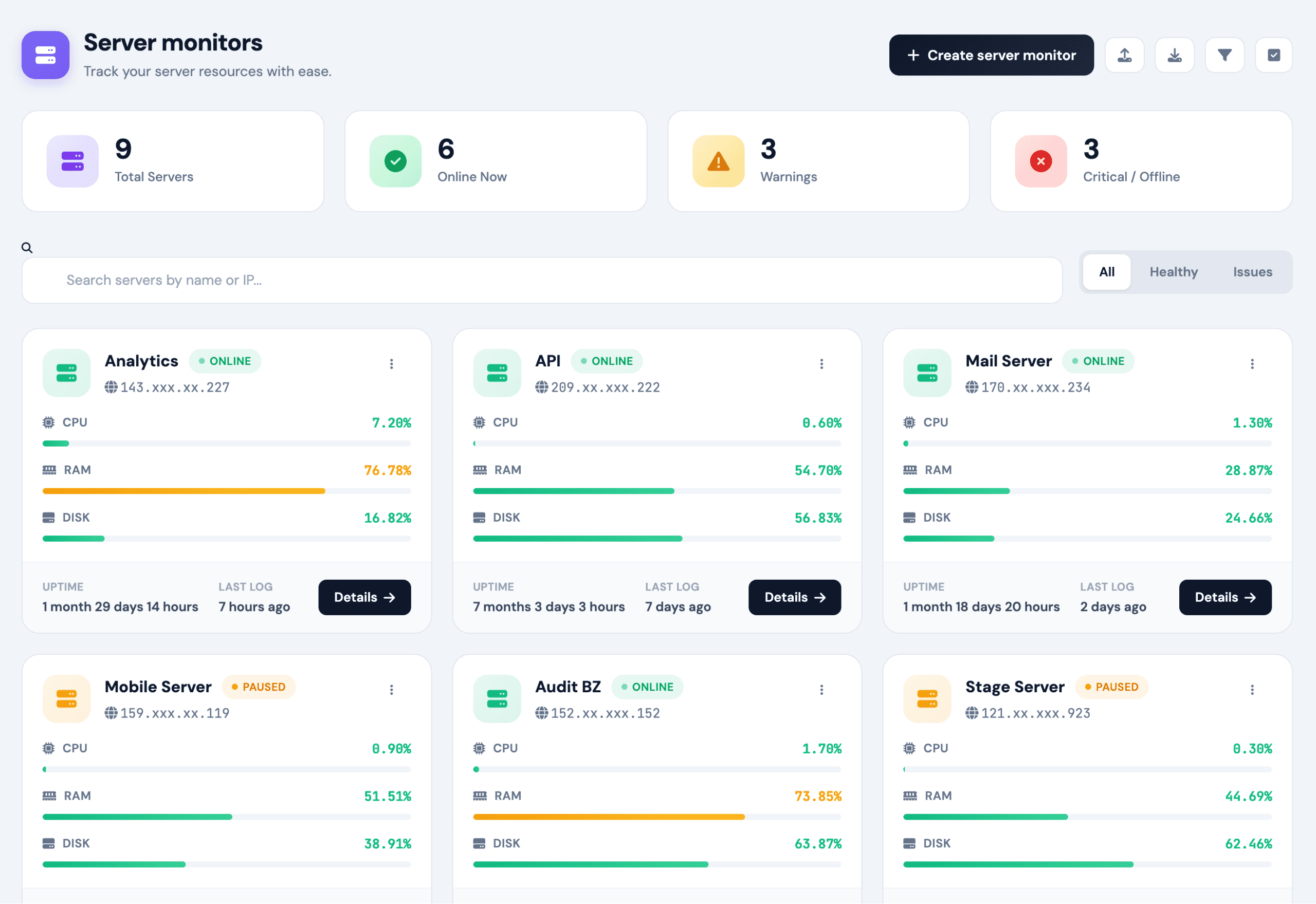Click the Total Servers icon card
The width and height of the screenshot is (1316, 904).
72,161
